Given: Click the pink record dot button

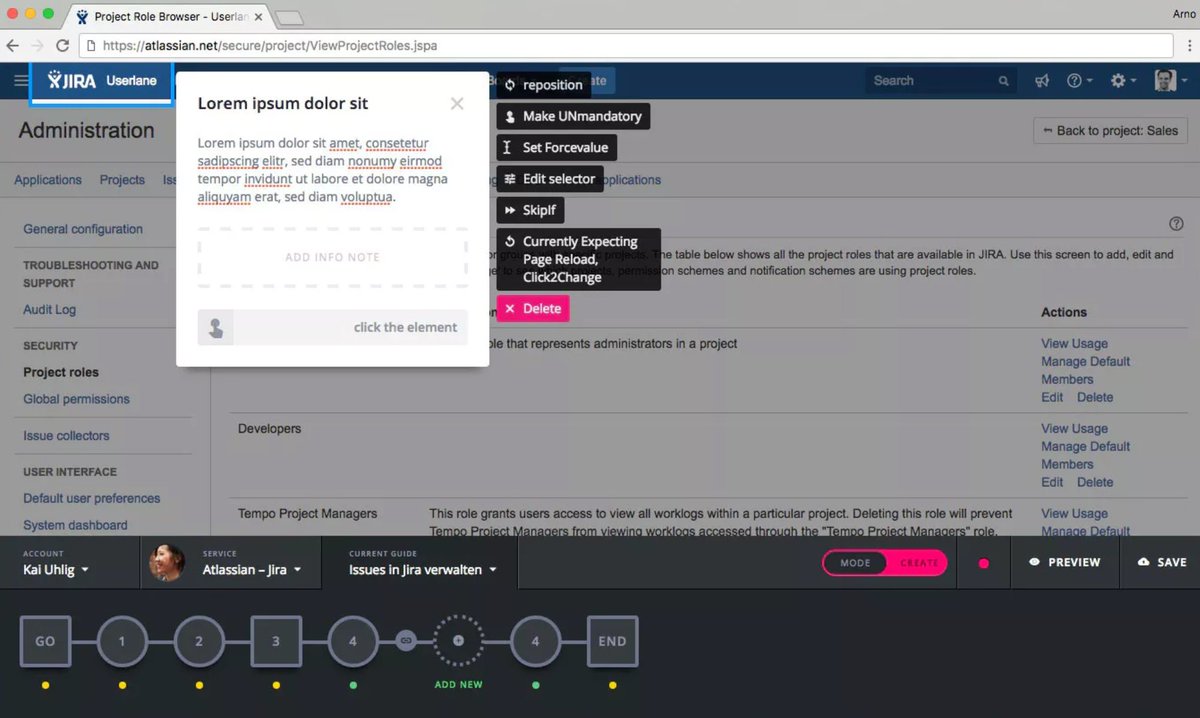Looking at the screenshot, I should [x=984, y=564].
